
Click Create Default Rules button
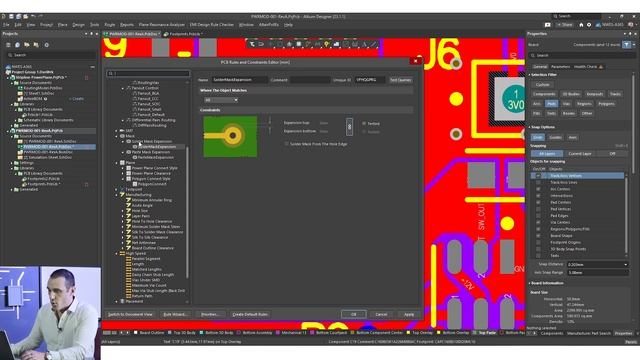point(250,314)
